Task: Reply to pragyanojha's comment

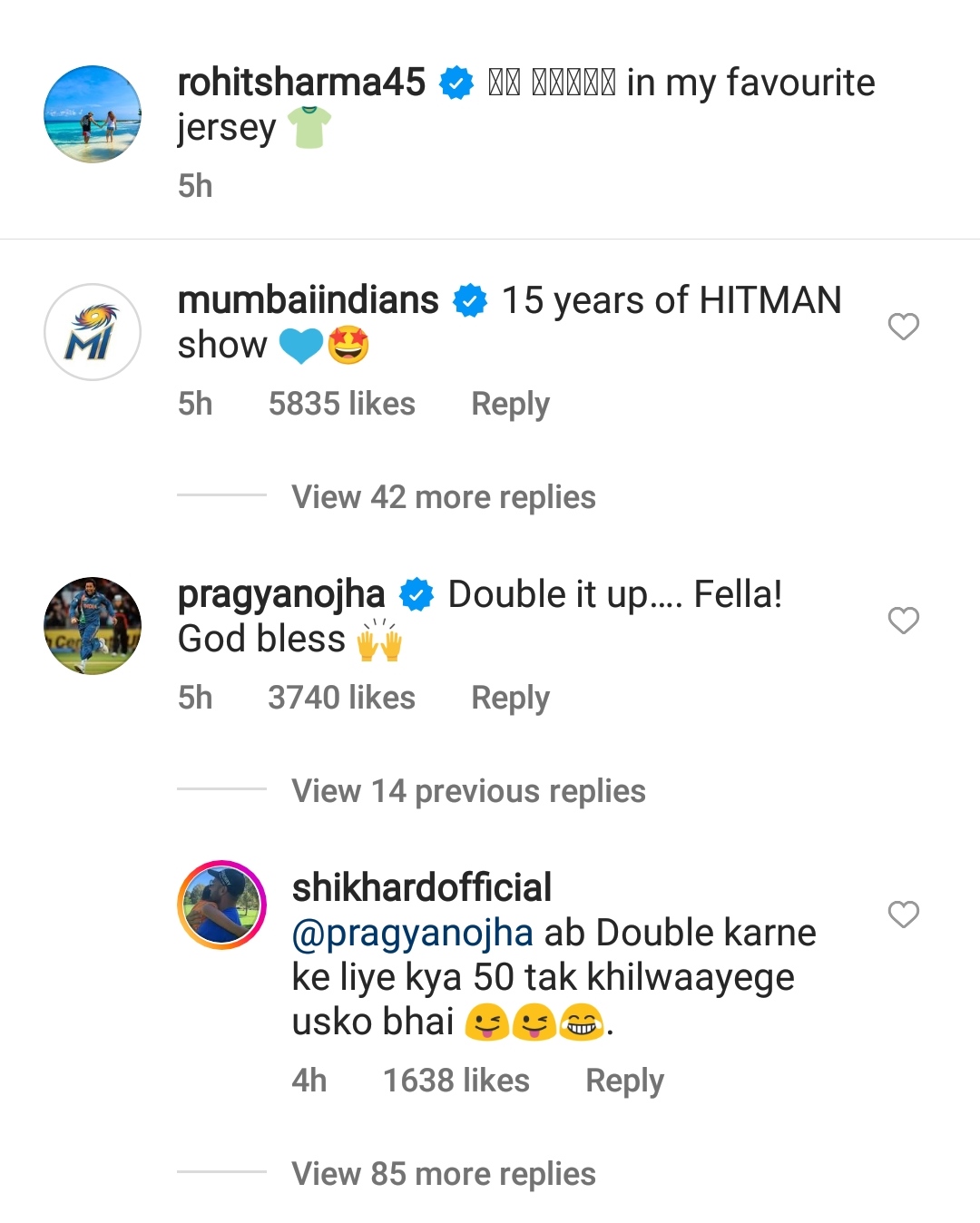Action: (x=510, y=699)
